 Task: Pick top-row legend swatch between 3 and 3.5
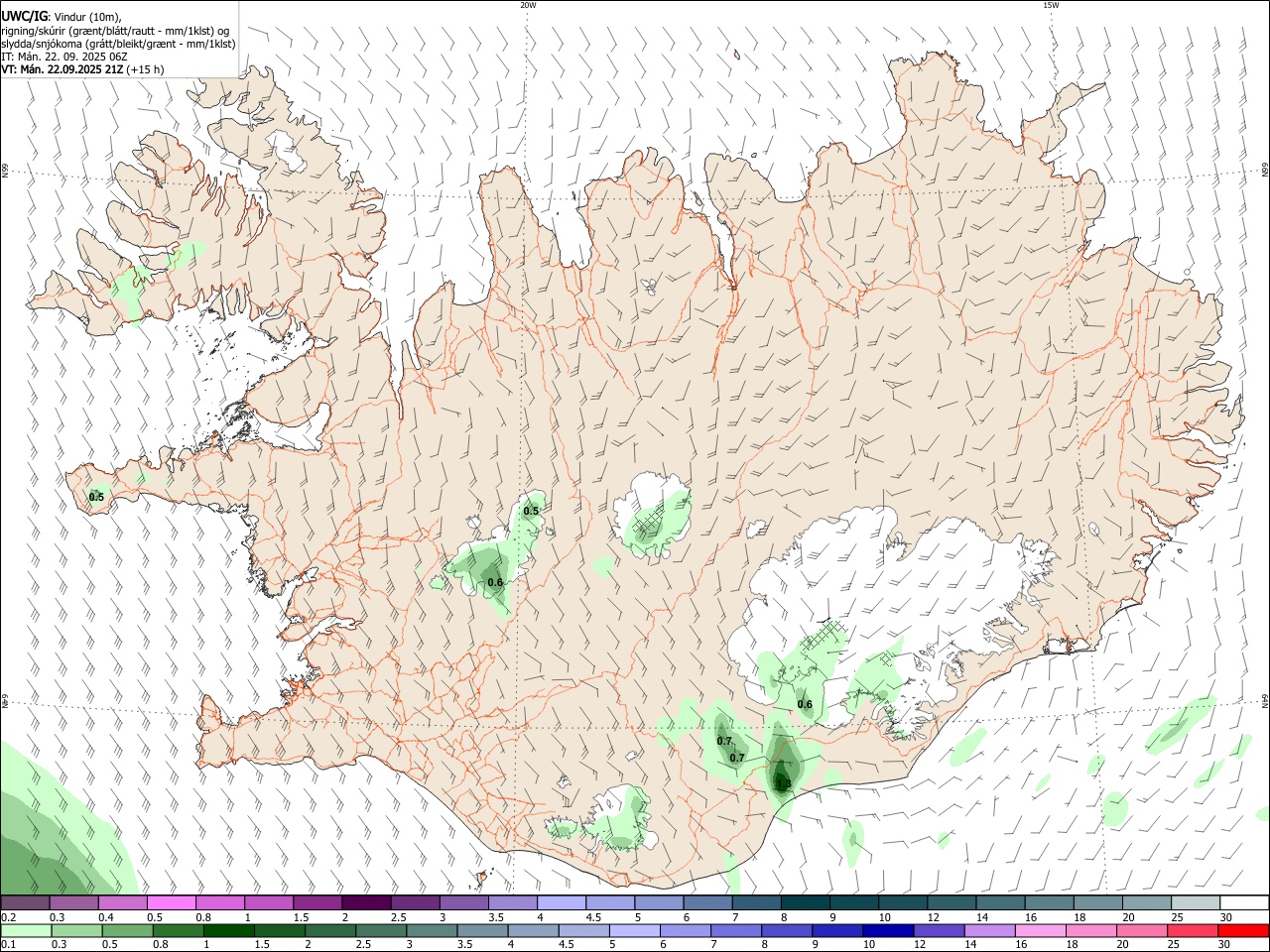[x=464, y=902]
